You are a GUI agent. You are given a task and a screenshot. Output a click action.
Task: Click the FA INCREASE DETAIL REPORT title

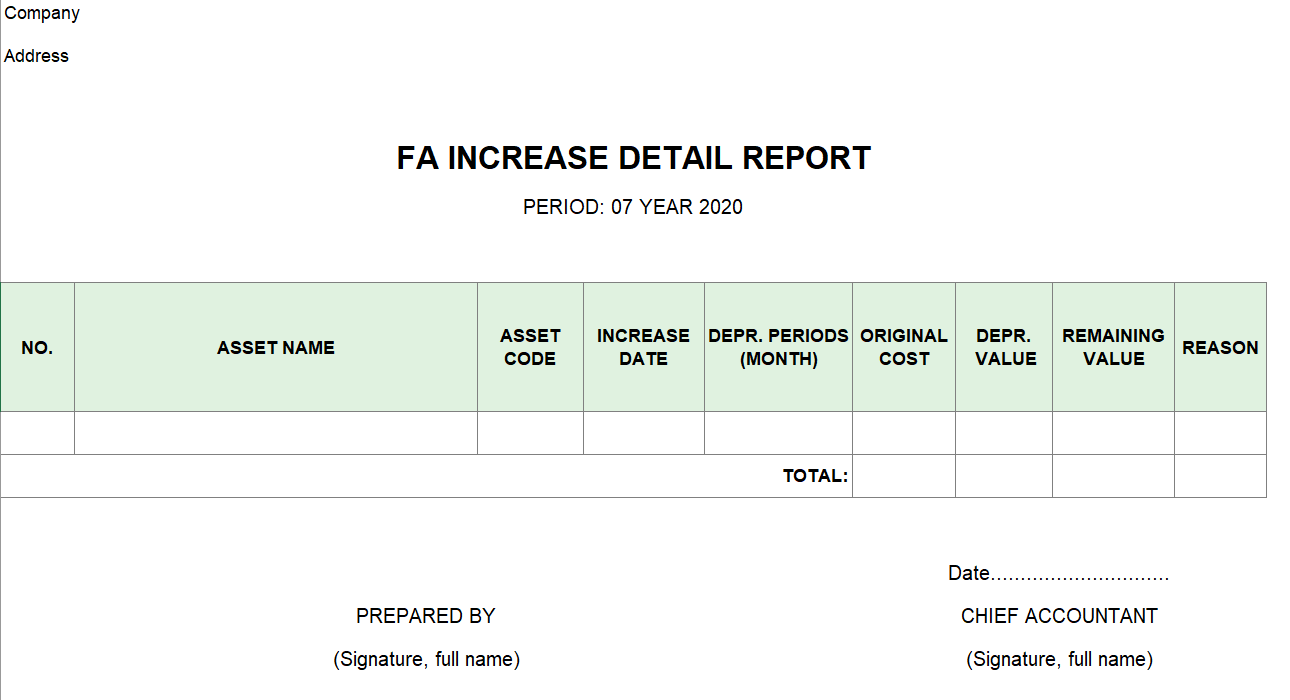[x=633, y=158]
